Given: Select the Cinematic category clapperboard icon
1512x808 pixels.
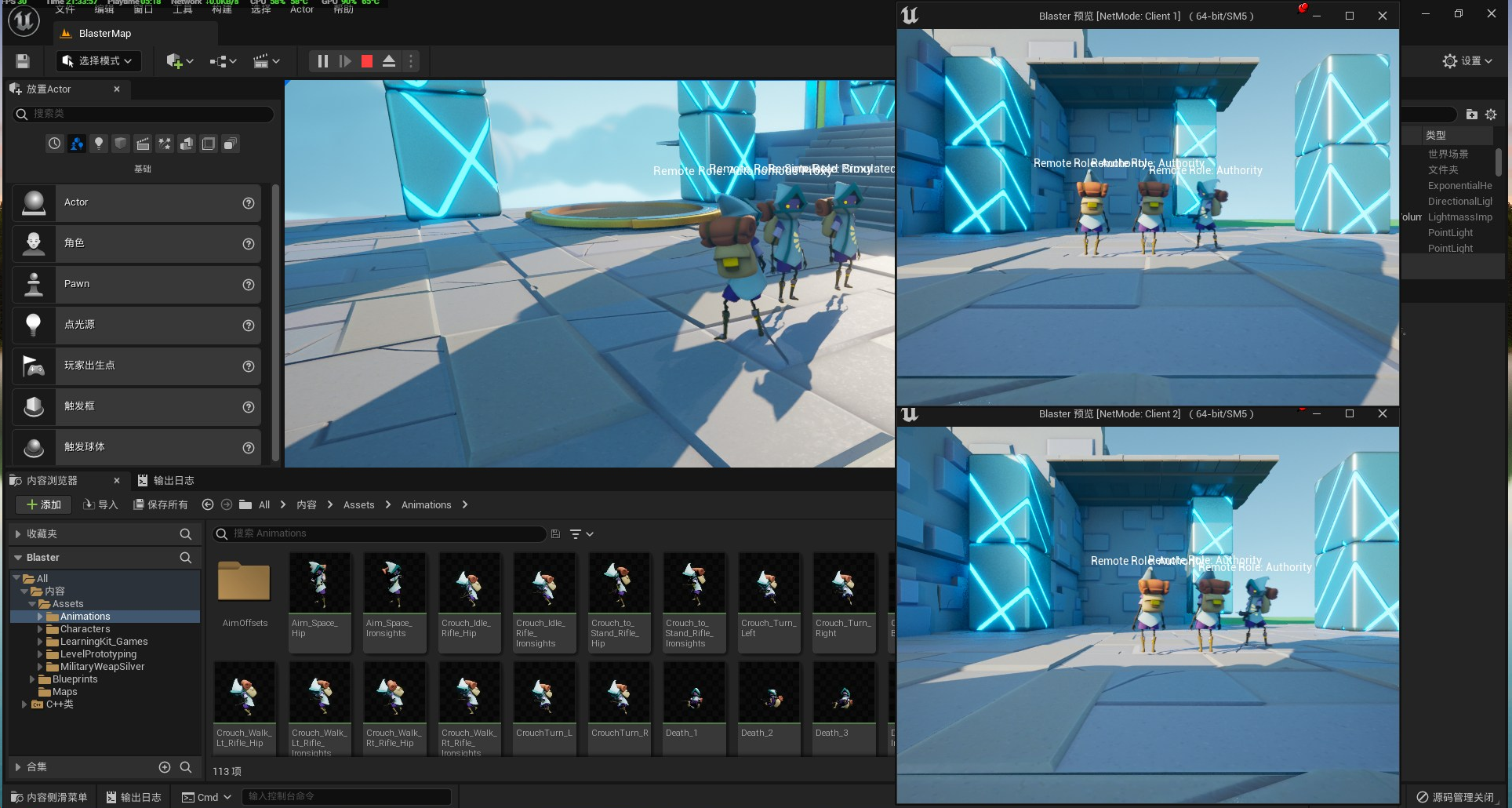Looking at the screenshot, I should click(143, 144).
